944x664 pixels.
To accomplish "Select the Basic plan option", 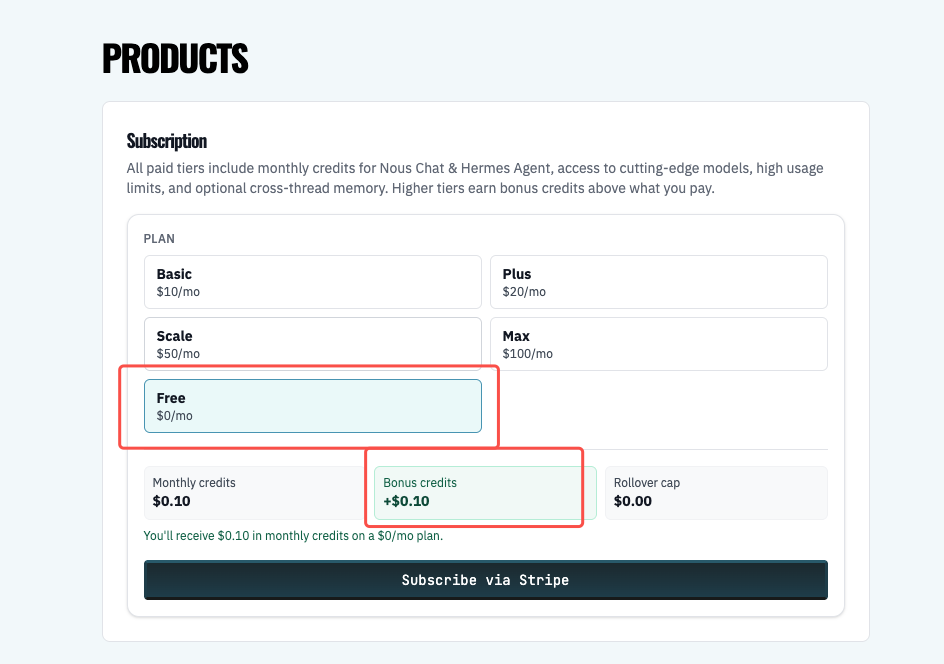I will click(312, 282).
